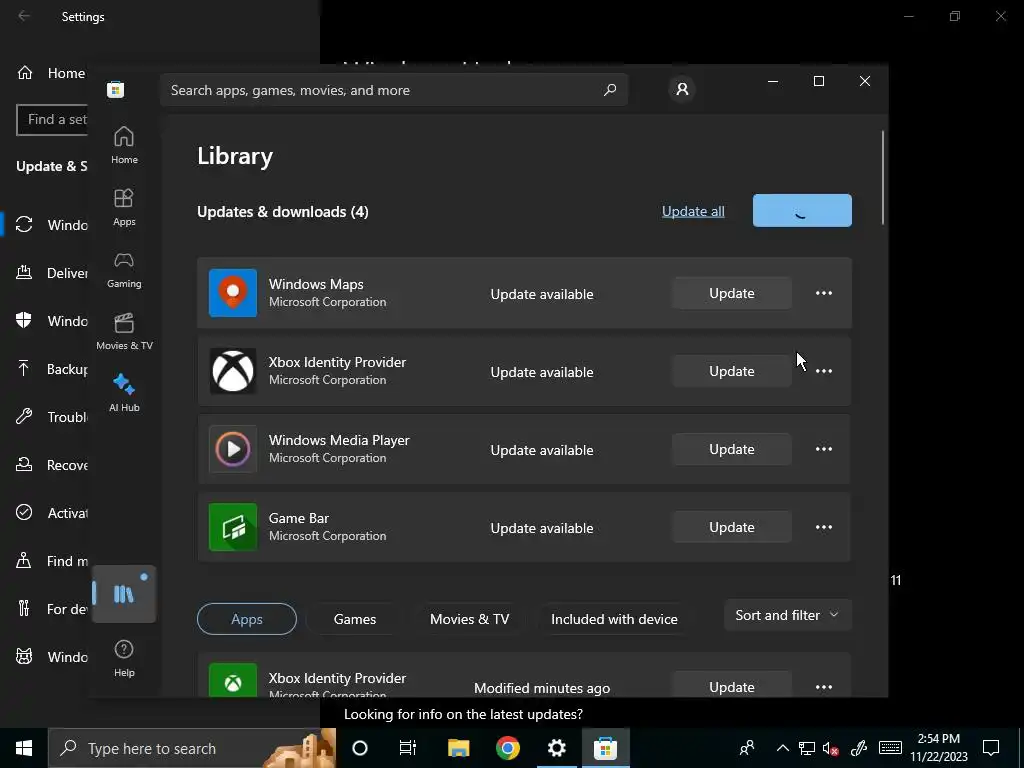Open Microsoft Store Home in sidebar
The image size is (1024, 768).
(x=124, y=146)
